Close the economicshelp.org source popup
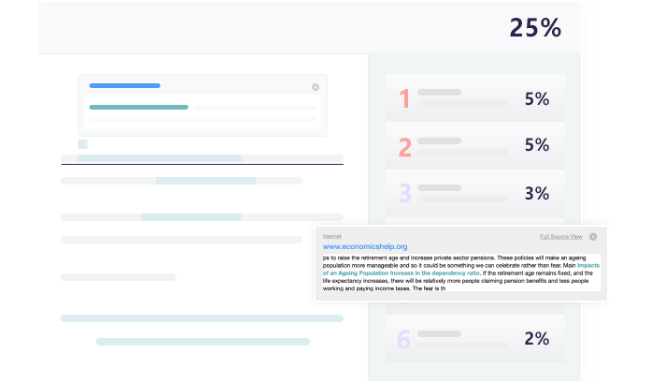This screenshot has height=384, width=646. coord(593,237)
